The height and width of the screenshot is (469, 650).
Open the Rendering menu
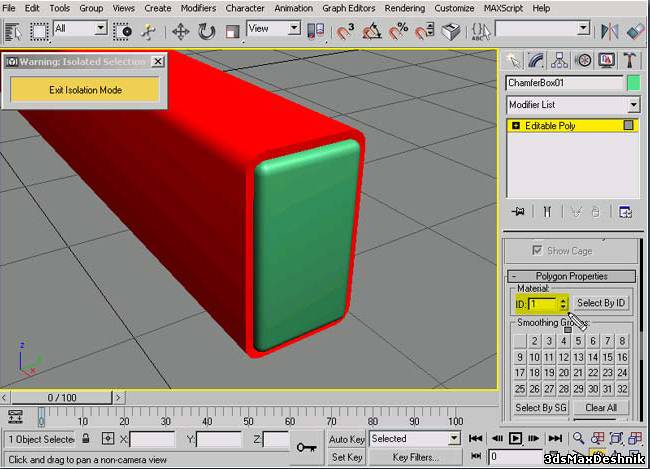(405, 8)
